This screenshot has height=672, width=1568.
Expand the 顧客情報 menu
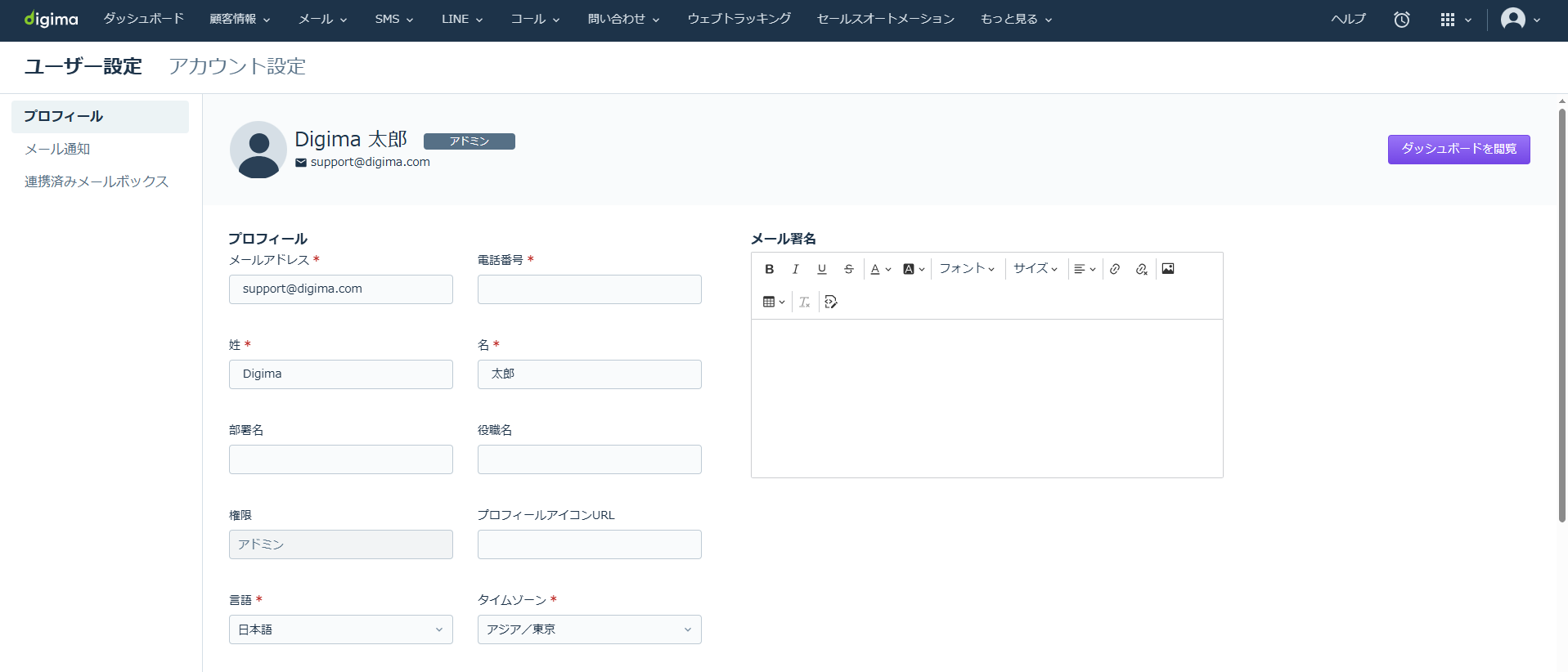(240, 19)
